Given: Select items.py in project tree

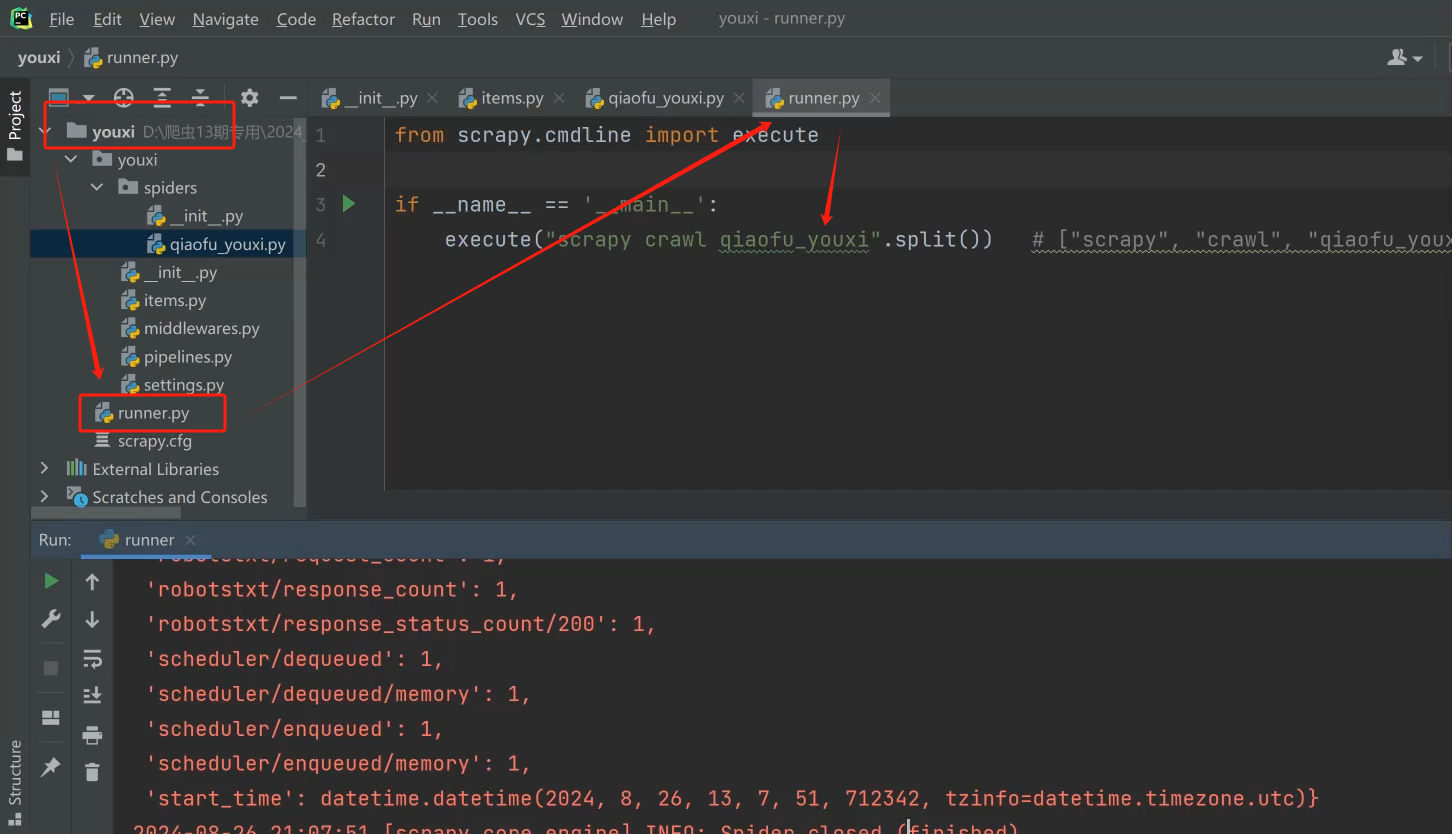Looking at the screenshot, I should [x=162, y=300].
